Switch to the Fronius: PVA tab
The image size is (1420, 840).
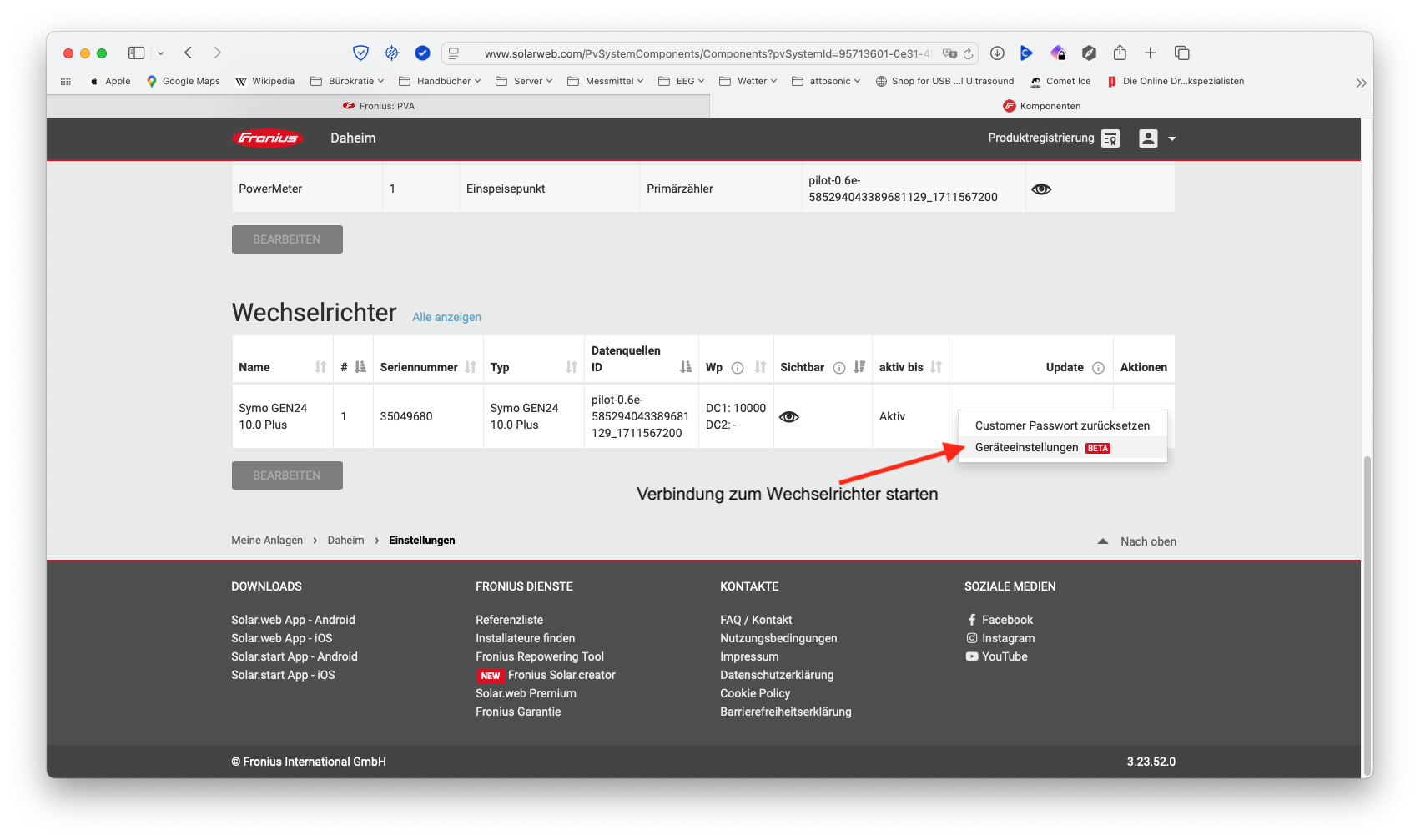[x=379, y=106]
